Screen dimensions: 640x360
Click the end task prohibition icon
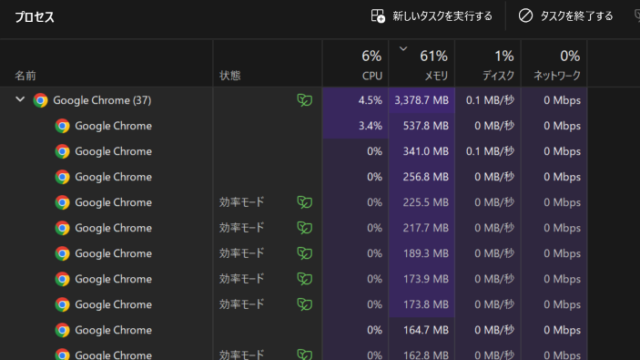coord(526,16)
